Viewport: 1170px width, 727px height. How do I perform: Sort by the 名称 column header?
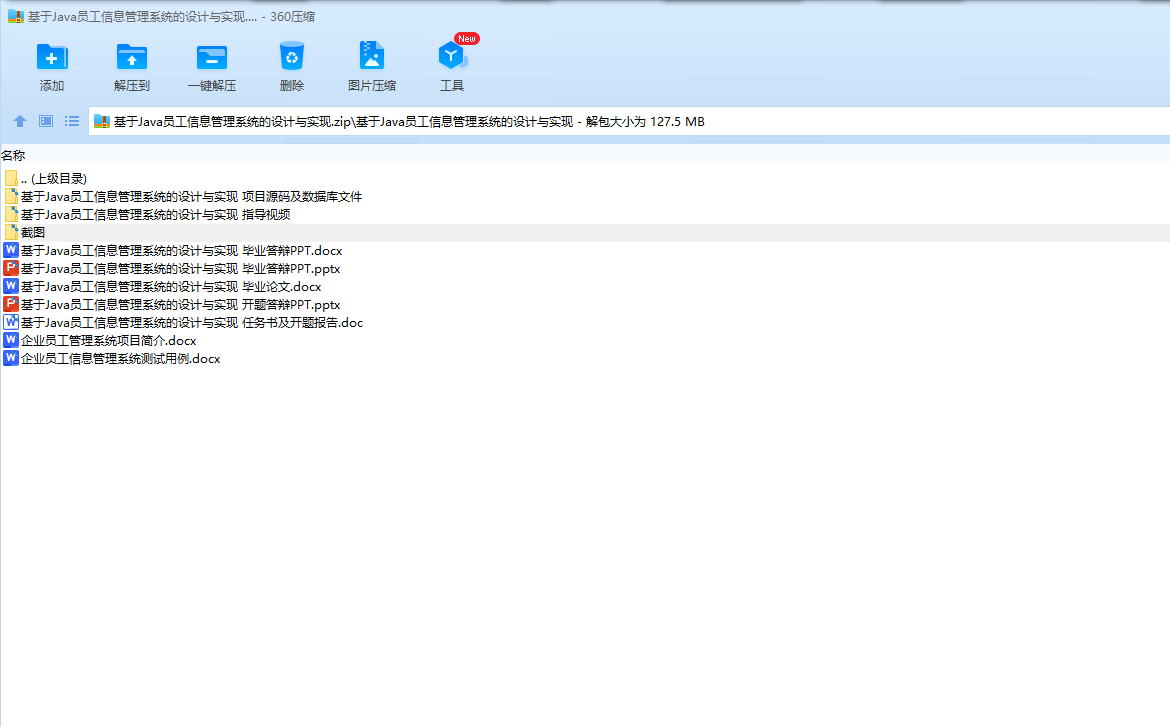coord(13,155)
